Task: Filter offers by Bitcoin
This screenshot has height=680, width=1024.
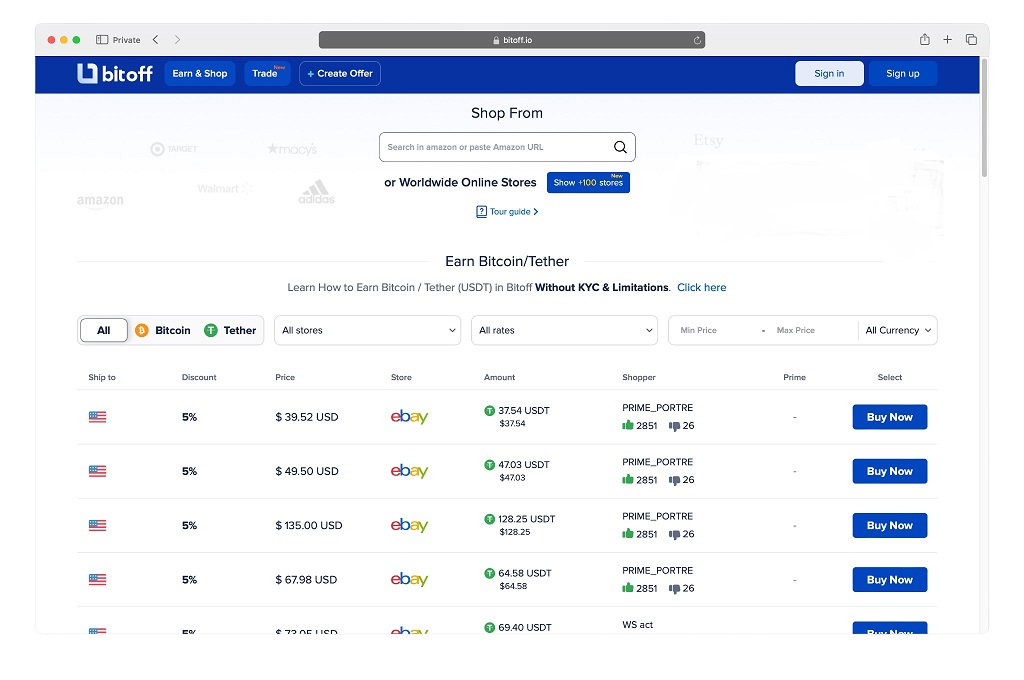Action: (163, 330)
